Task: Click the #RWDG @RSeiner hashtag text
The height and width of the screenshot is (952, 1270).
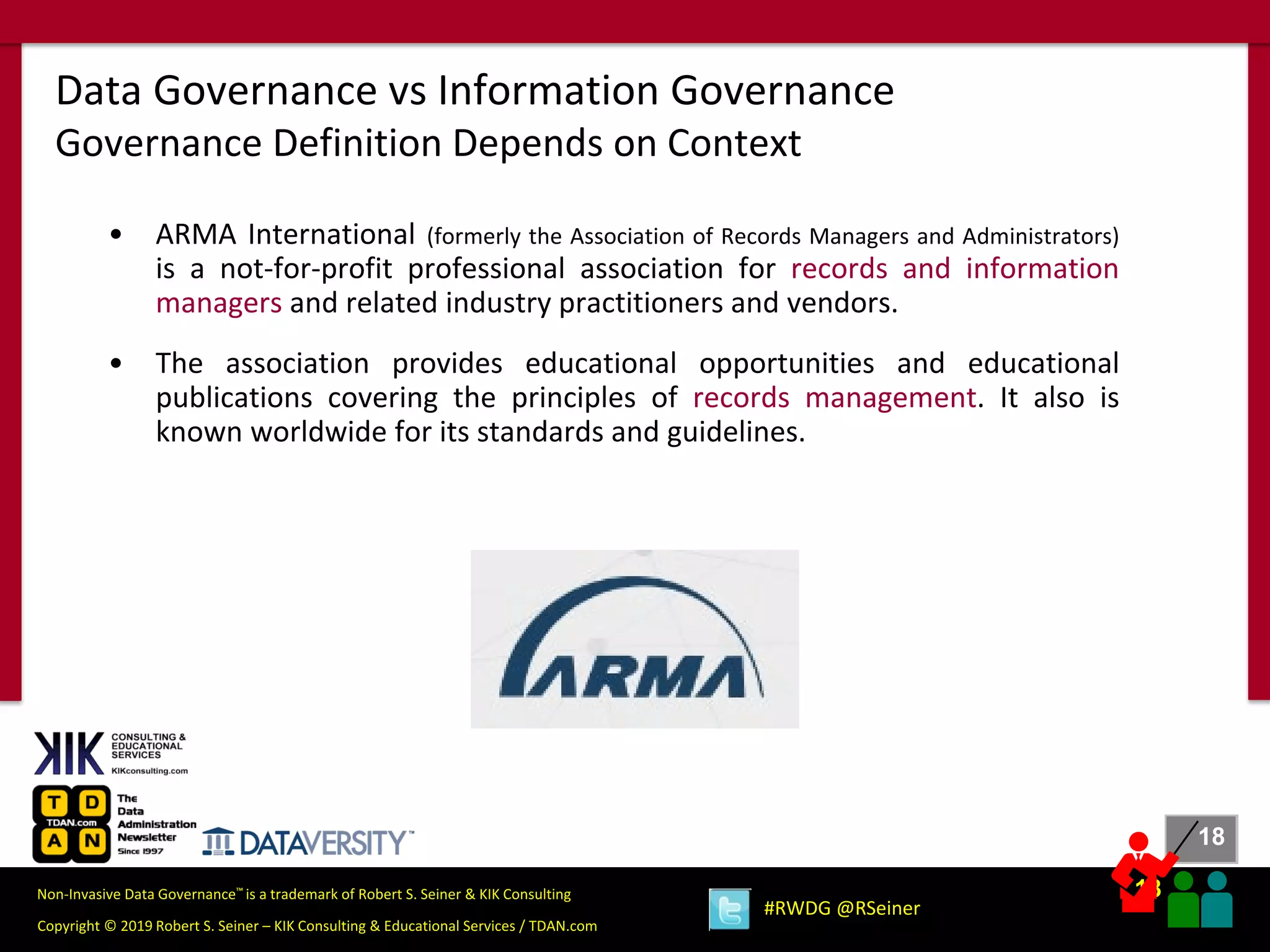Action: pos(841,908)
